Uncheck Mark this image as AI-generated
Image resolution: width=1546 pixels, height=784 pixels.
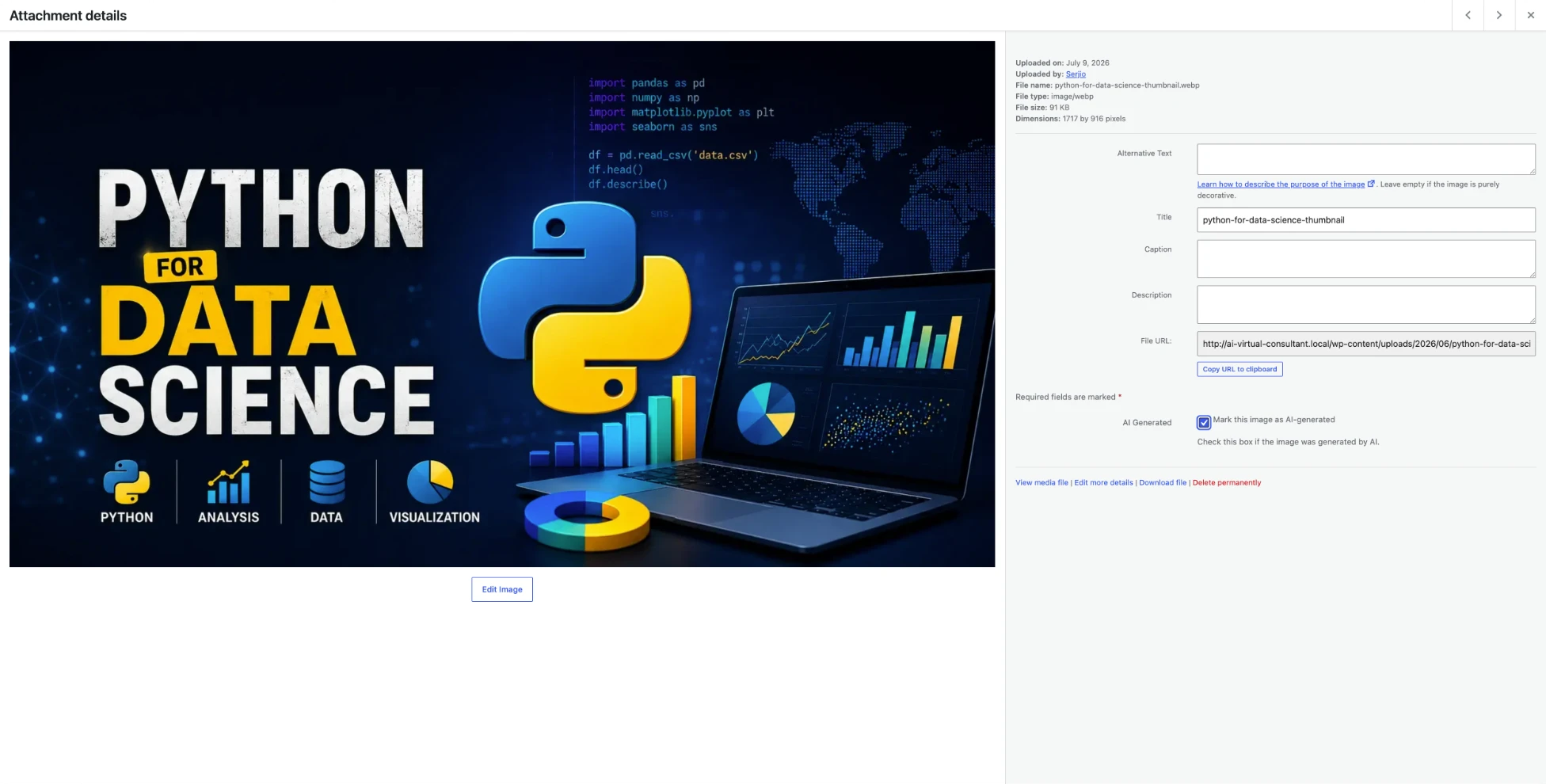pos(1204,422)
